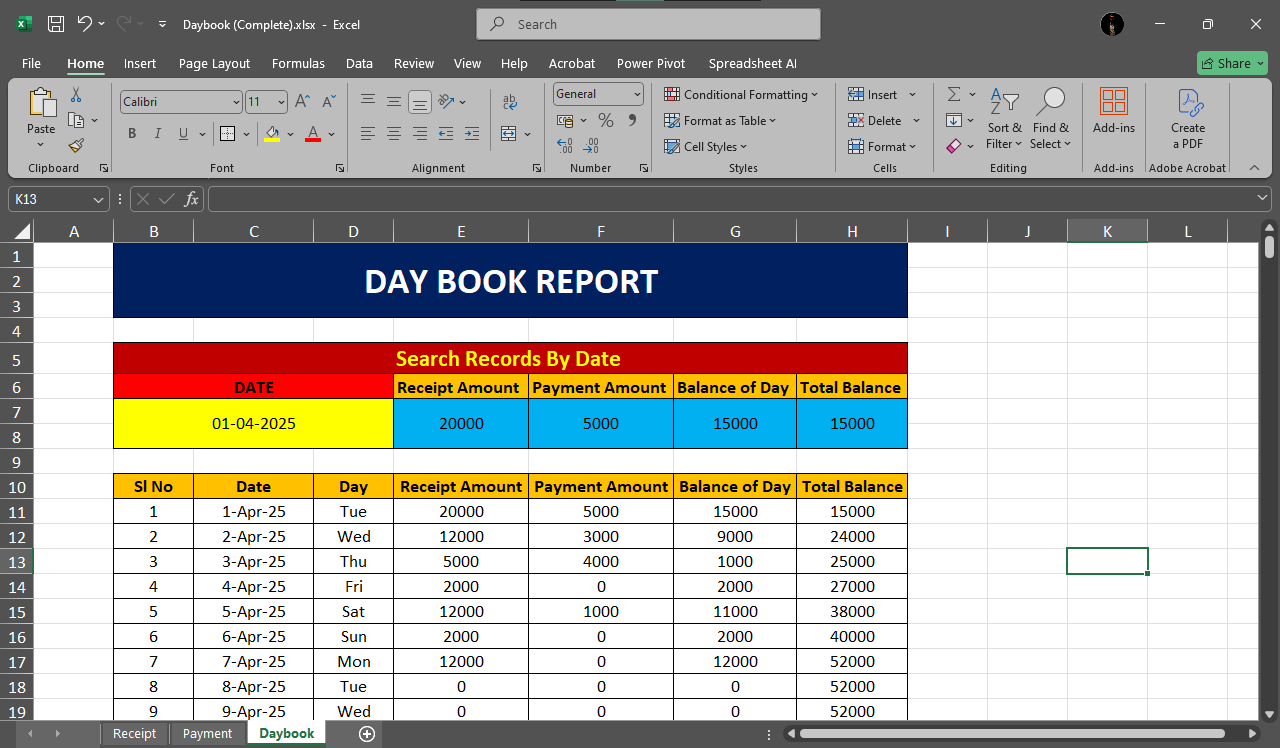
Task: Toggle Bold formatting
Action: coord(132,134)
